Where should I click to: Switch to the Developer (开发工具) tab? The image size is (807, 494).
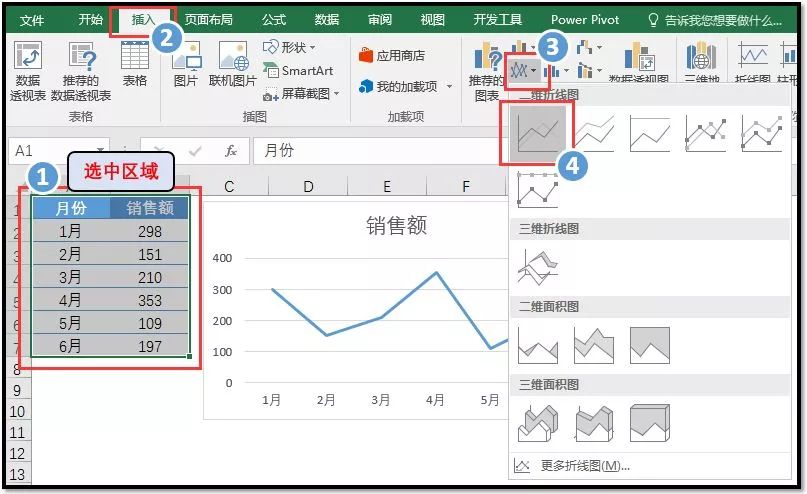[x=497, y=20]
